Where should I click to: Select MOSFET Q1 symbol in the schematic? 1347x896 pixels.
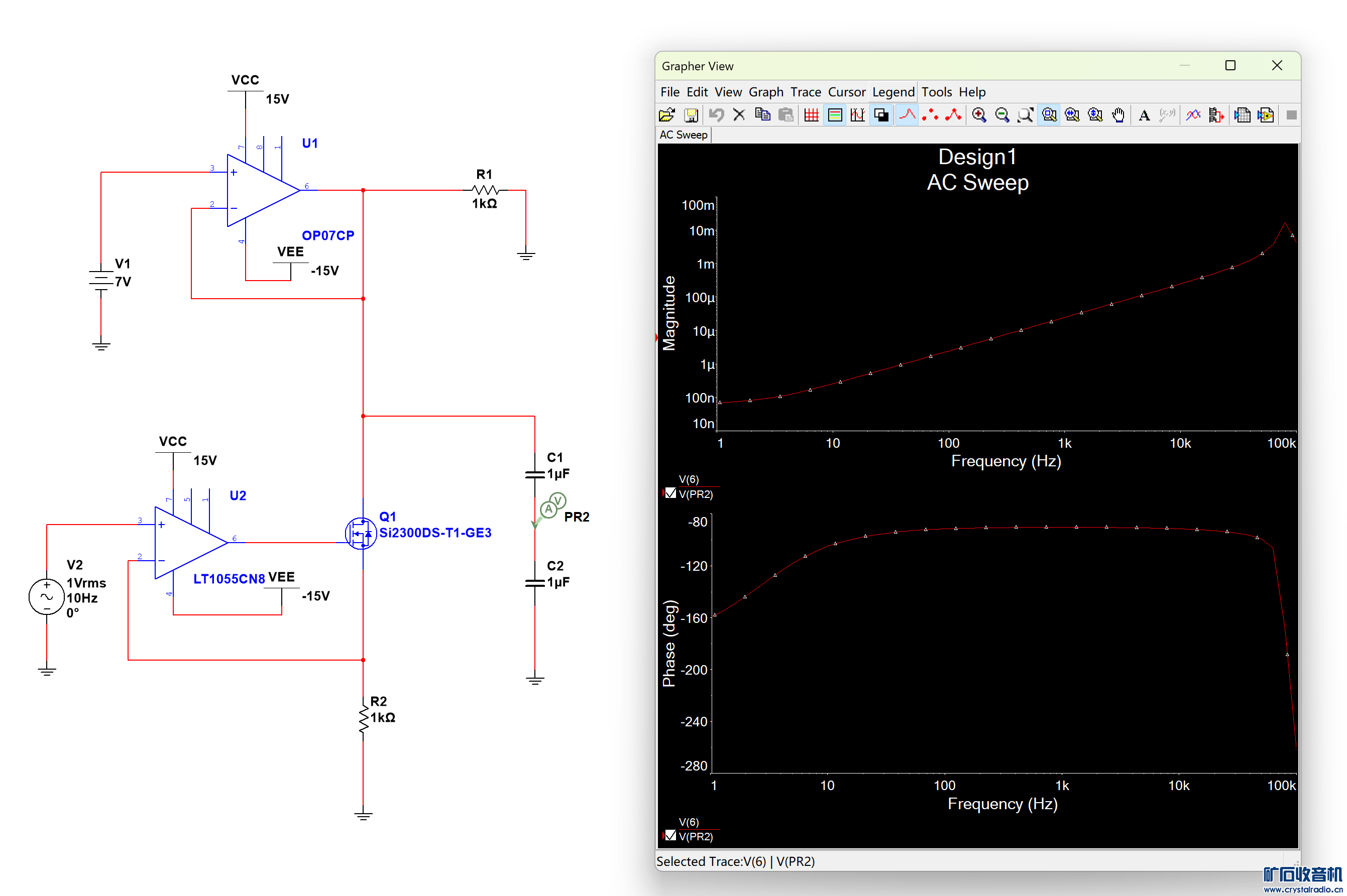(x=361, y=533)
